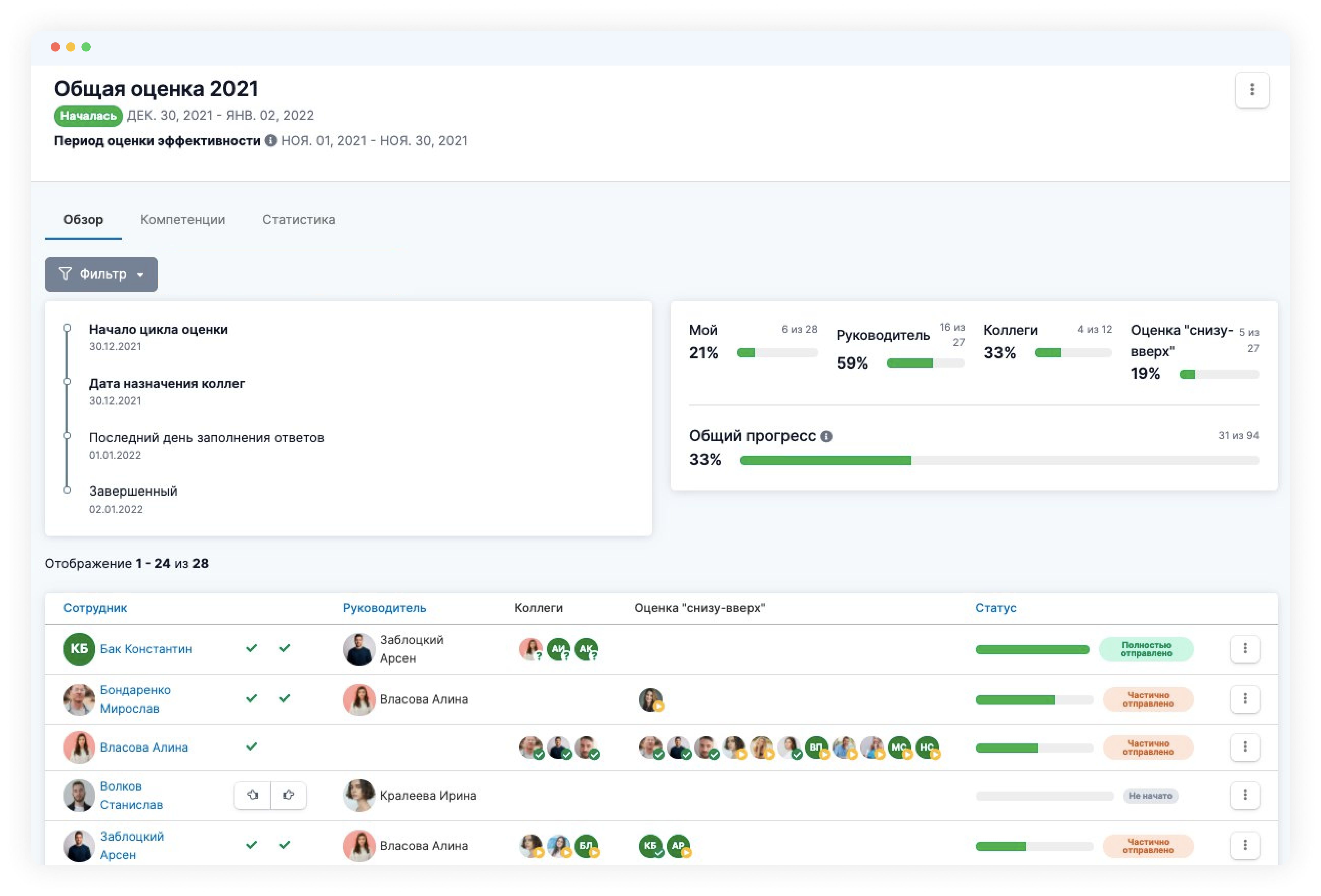Click info icon next to Общий прогресс
This screenshot has width=1321, height=896.
click(826, 437)
